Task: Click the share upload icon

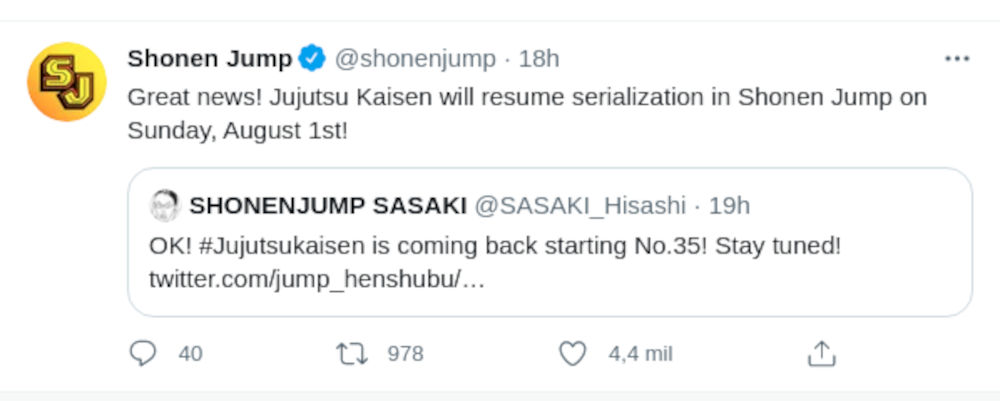Action: tap(821, 354)
